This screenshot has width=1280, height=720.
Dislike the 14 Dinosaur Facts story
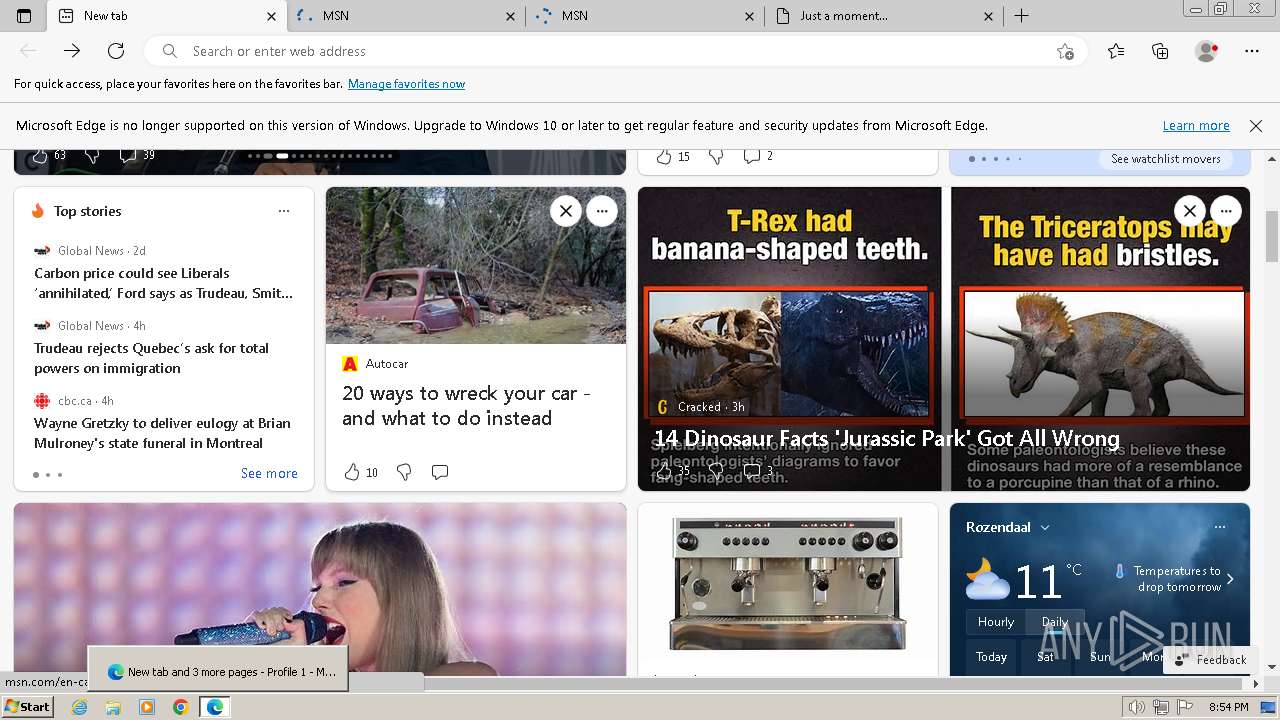pyautogui.click(x=716, y=470)
